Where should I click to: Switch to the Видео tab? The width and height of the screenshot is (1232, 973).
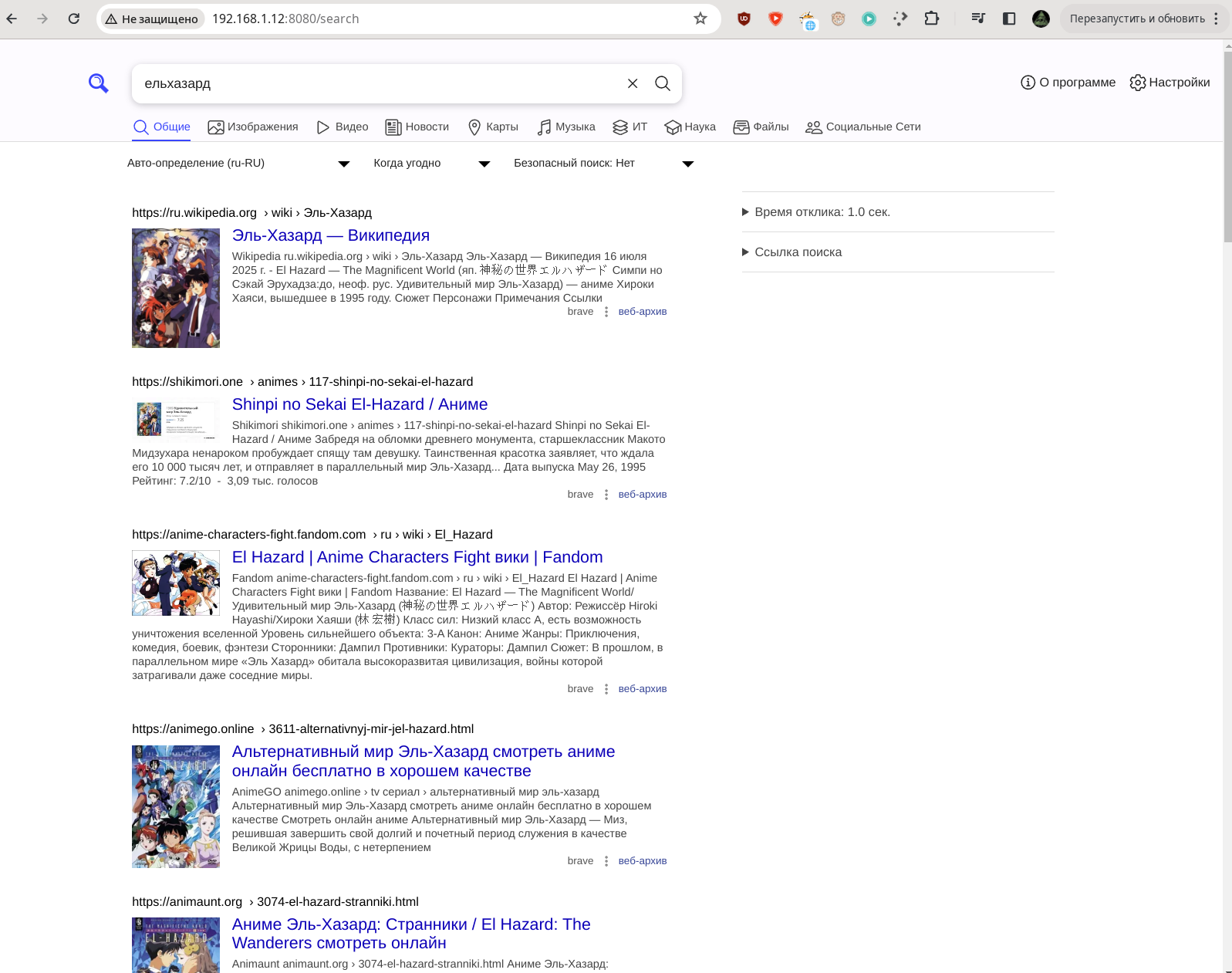(342, 127)
